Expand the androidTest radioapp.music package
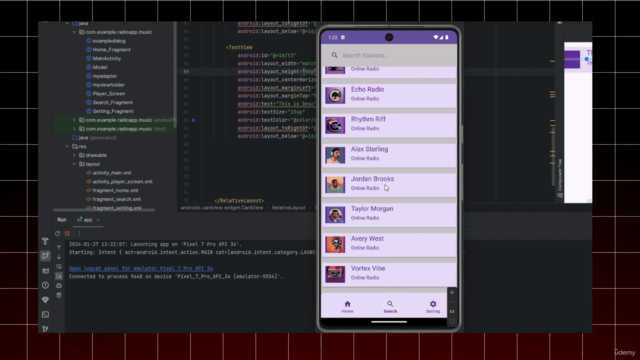 (74, 120)
